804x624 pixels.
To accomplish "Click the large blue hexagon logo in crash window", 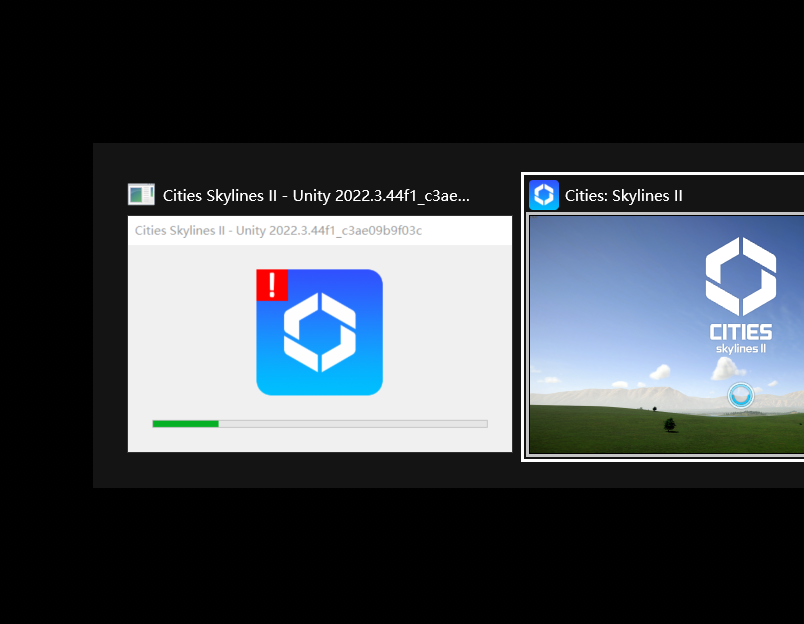I will (x=320, y=334).
